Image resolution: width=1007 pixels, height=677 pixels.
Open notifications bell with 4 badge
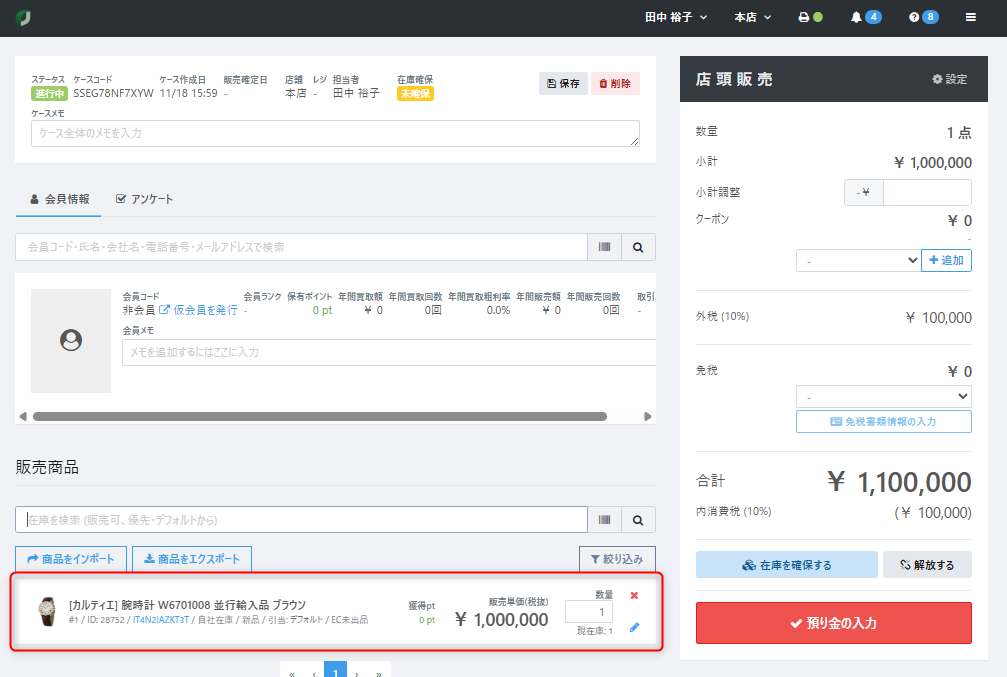[865, 17]
